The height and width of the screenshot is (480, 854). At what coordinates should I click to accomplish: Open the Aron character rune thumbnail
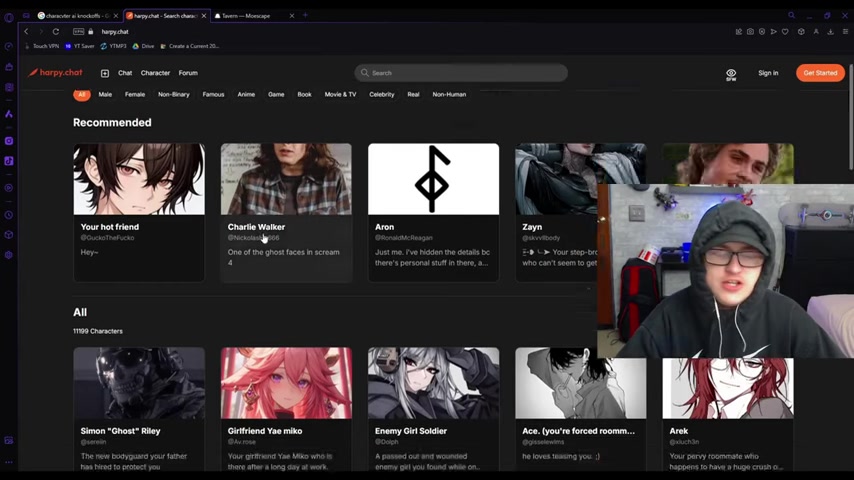pos(434,179)
